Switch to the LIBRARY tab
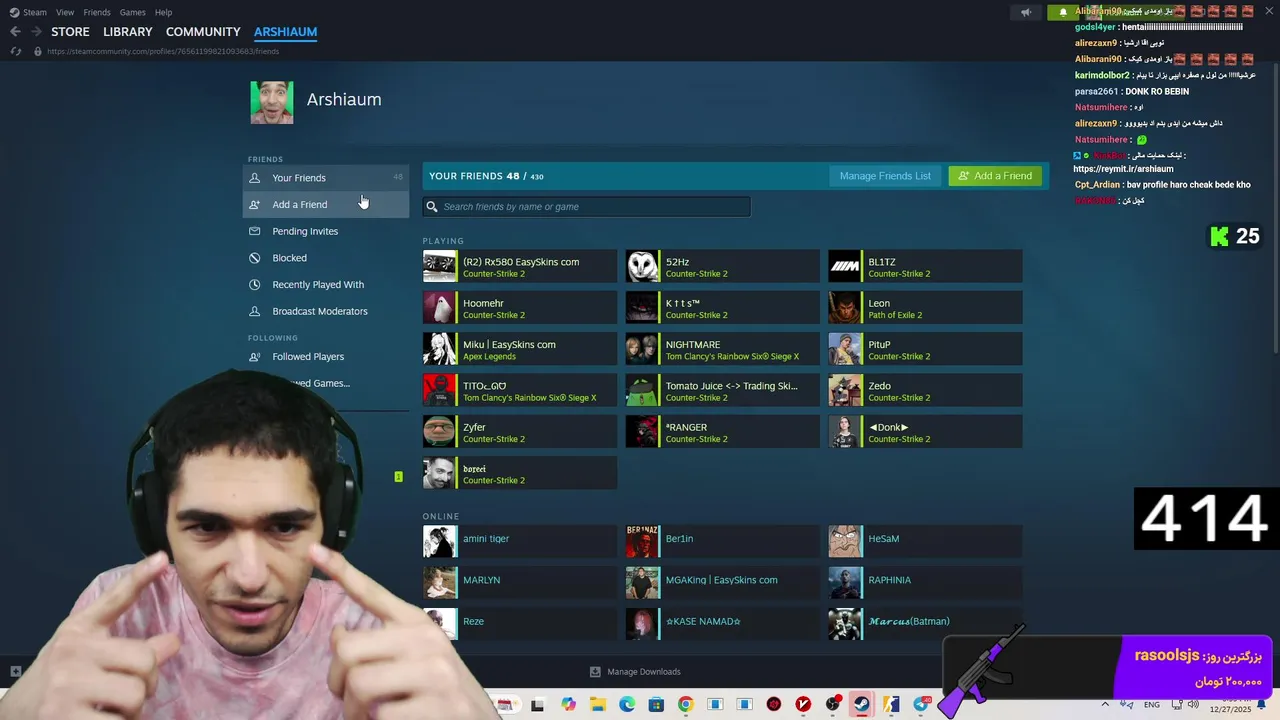This screenshot has height=720, width=1280. (128, 32)
